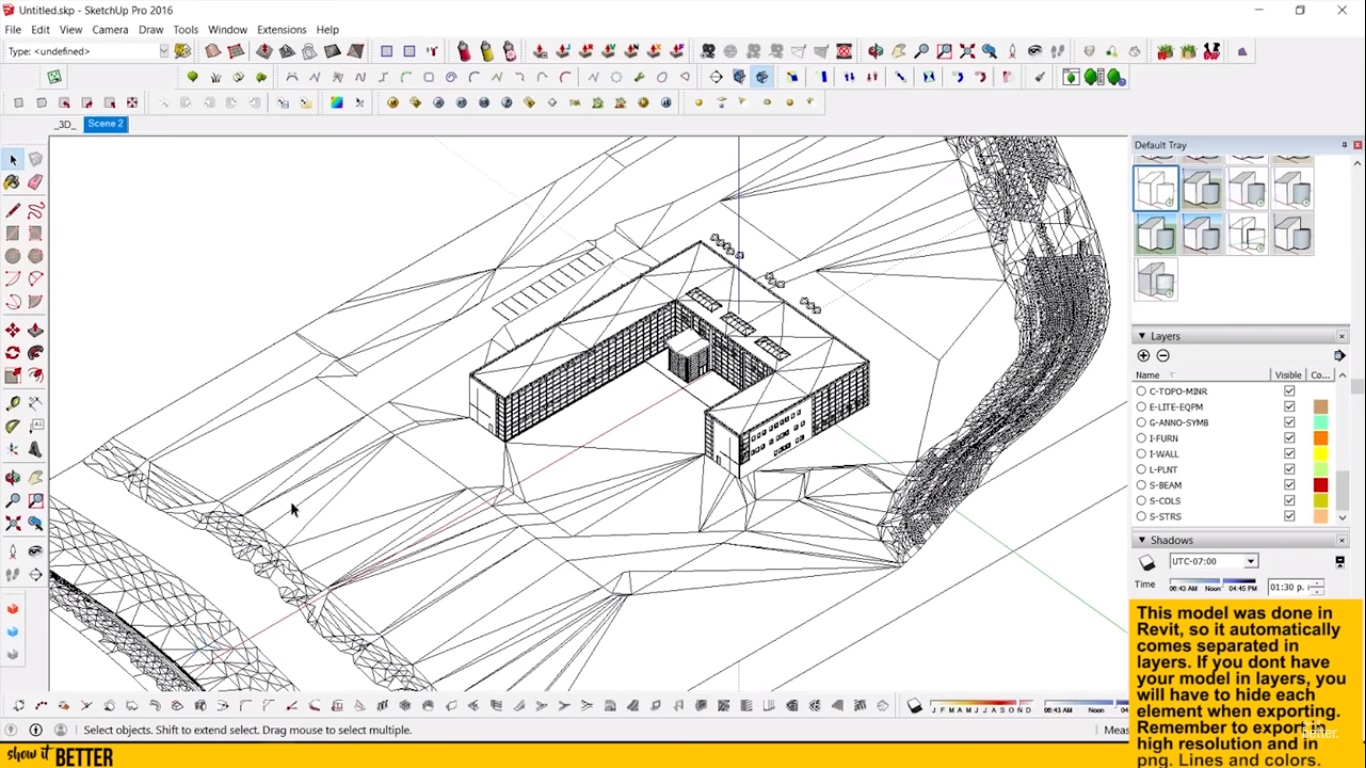The width and height of the screenshot is (1366, 768).
Task: Select the Zoom Window tool
Action: point(36,500)
